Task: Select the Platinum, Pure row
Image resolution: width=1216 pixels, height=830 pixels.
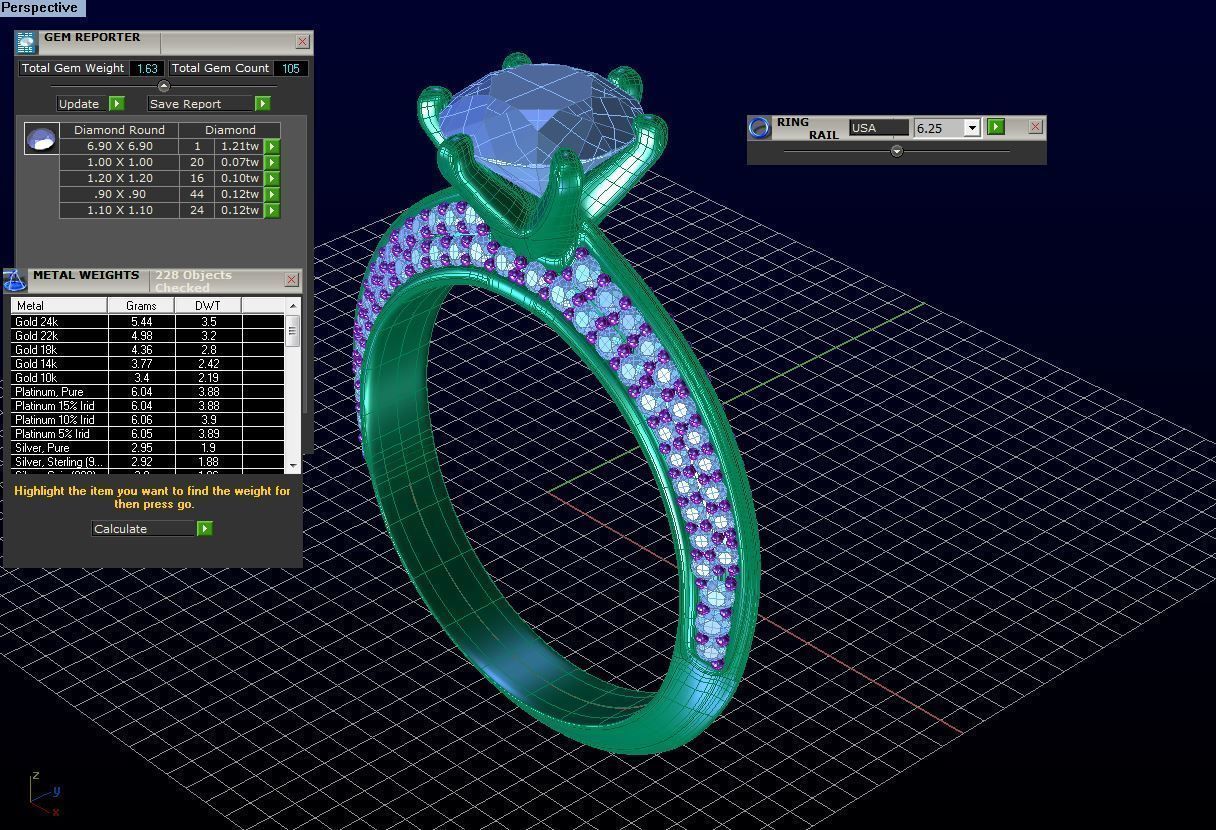Action: click(147, 392)
